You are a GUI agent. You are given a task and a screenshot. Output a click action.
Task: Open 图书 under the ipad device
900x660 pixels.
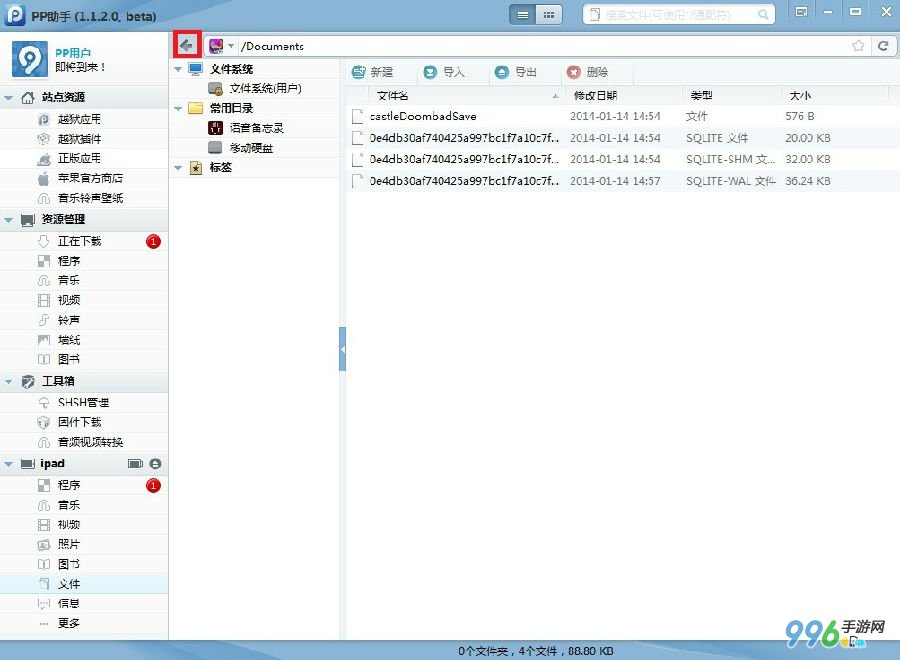84,565
